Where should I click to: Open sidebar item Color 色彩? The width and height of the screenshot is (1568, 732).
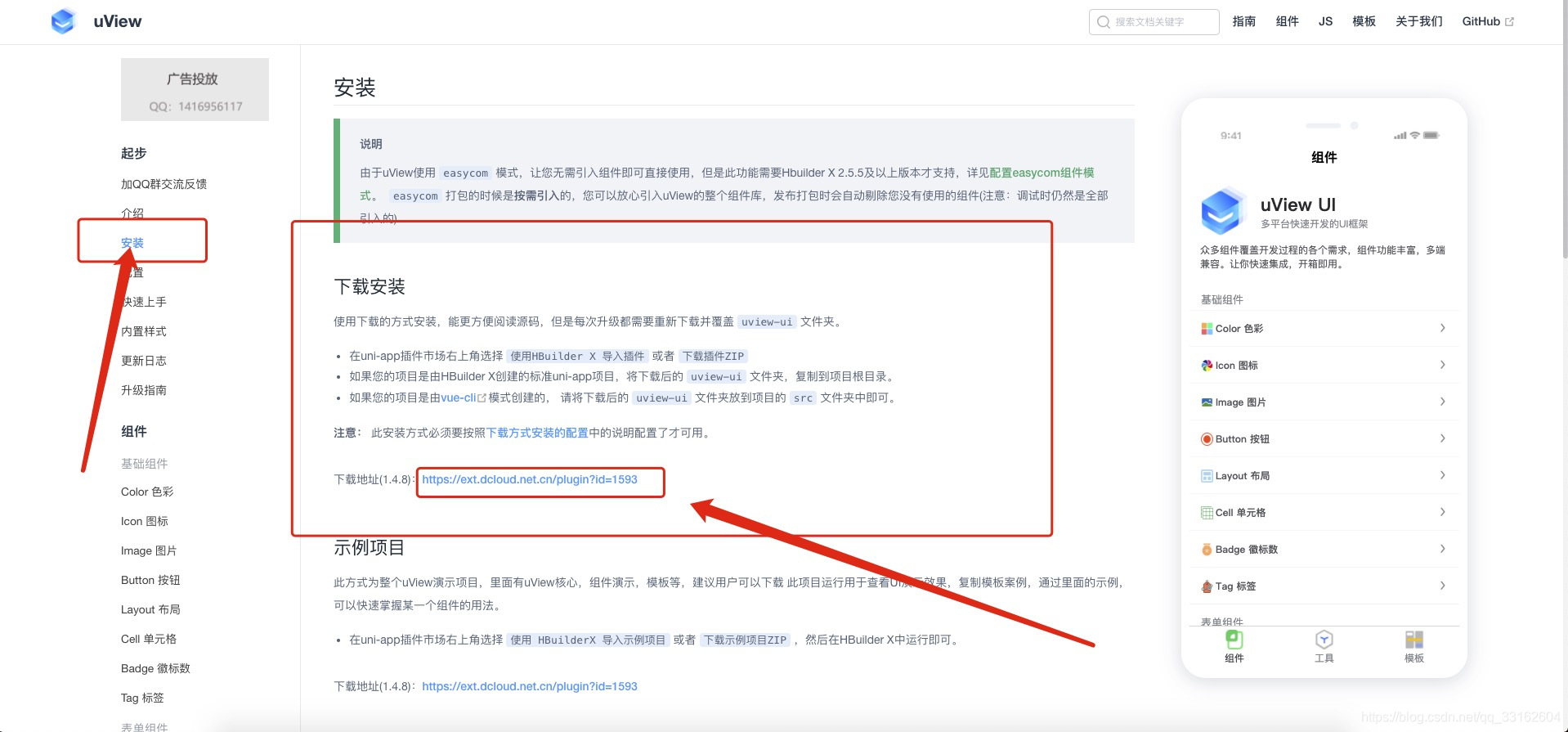pyautogui.click(x=147, y=492)
